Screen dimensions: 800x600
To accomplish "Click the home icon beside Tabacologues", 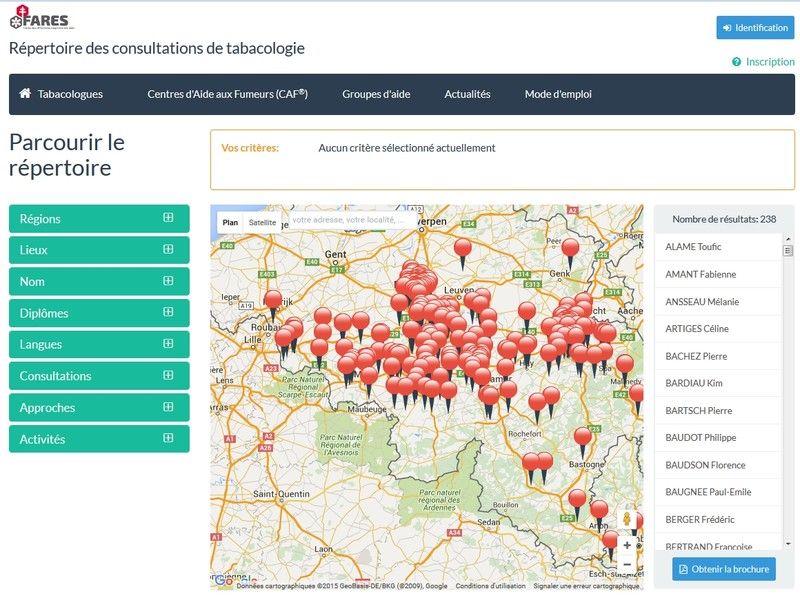I will (x=26, y=94).
